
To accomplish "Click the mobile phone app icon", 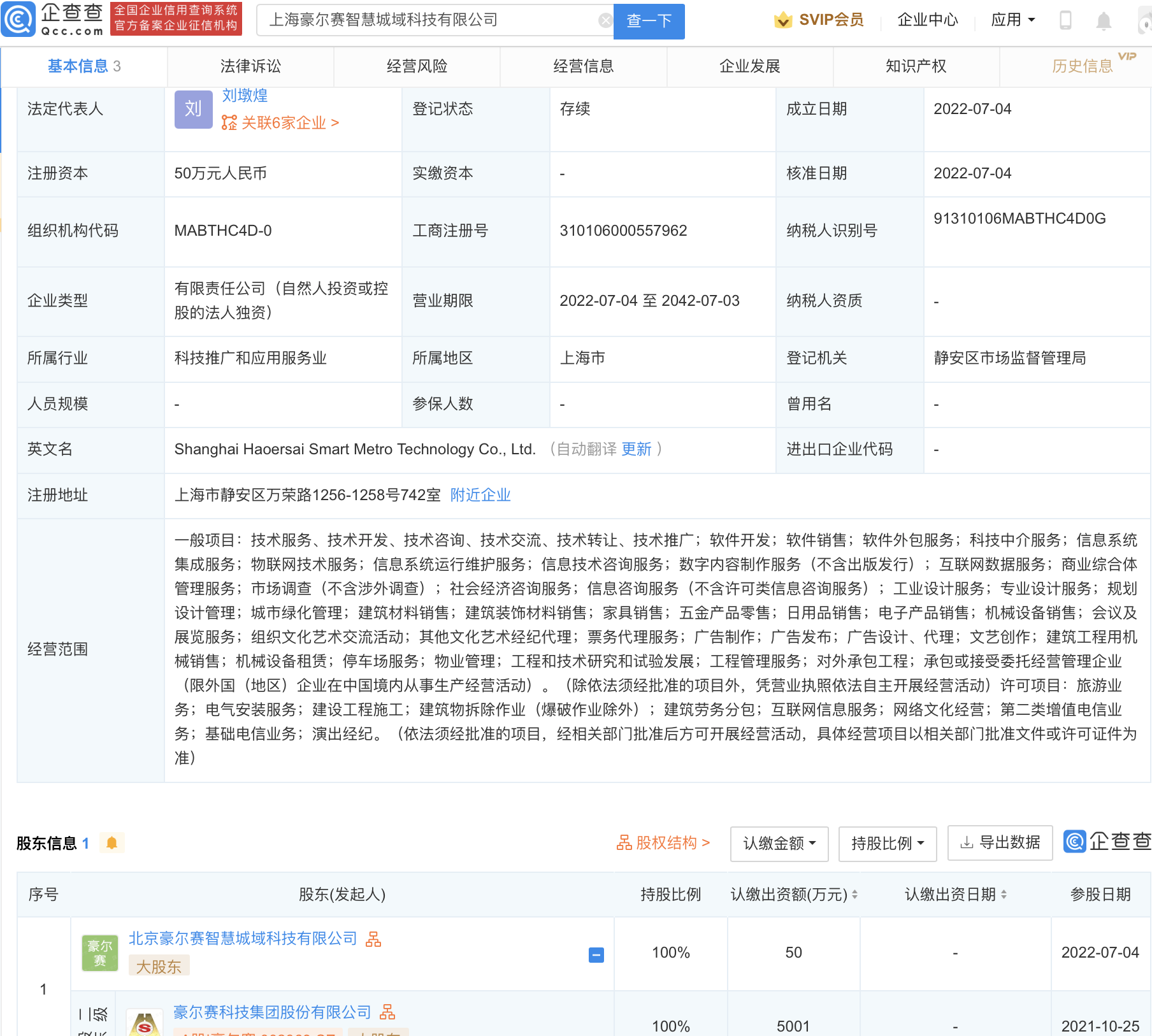I will [x=1065, y=20].
